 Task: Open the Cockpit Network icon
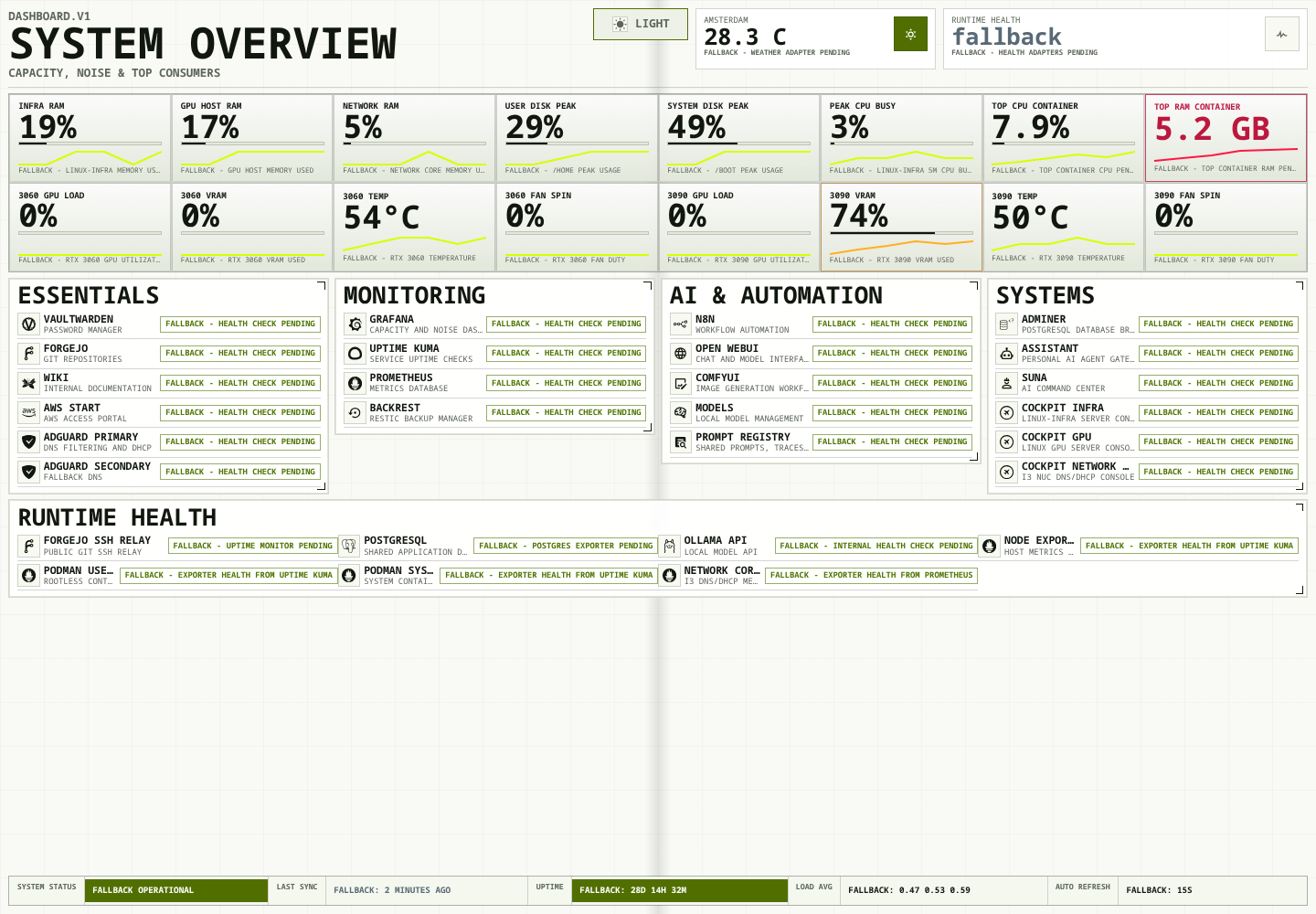(x=1006, y=472)
